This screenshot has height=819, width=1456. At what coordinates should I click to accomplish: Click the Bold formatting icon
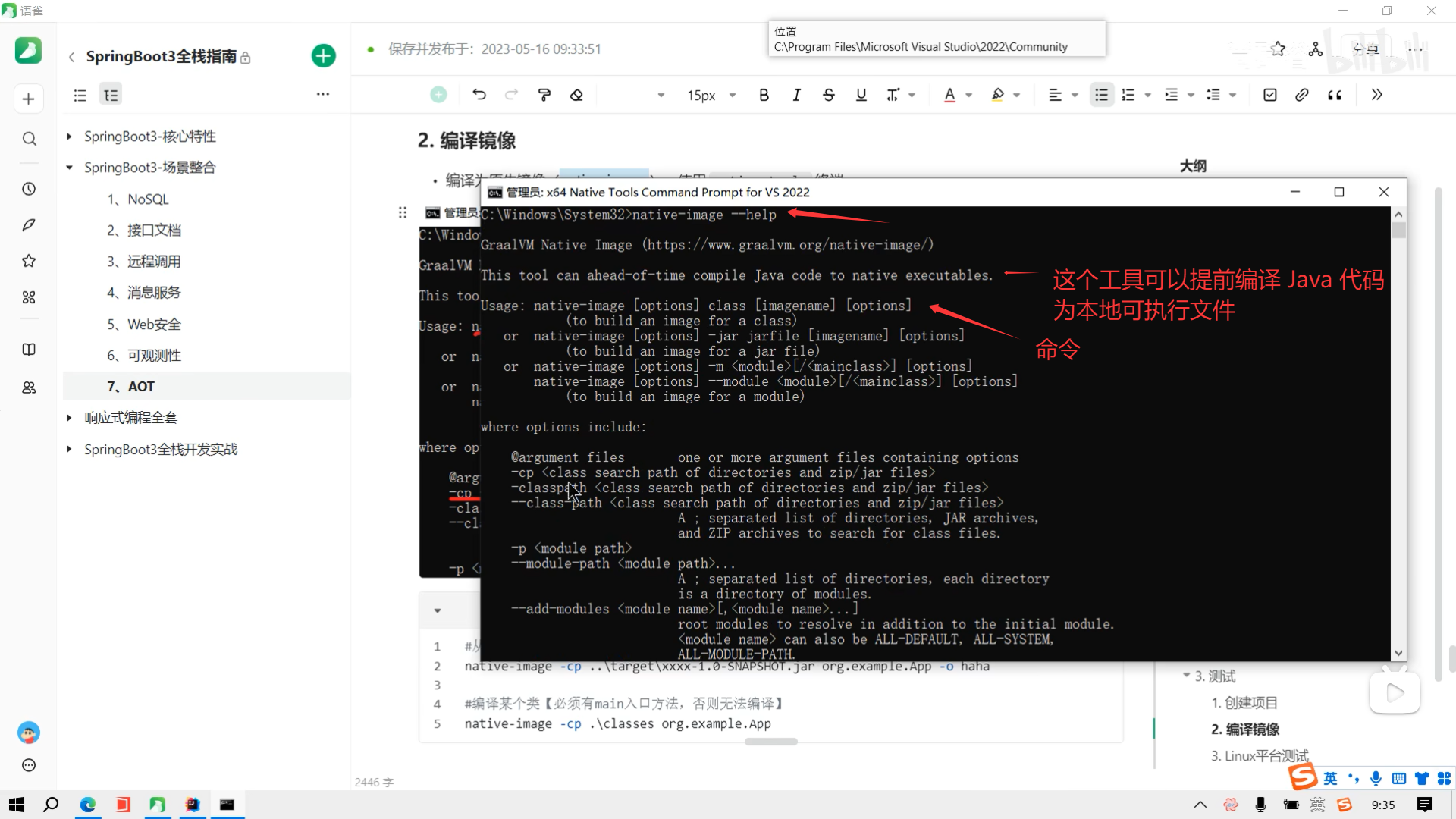764,95
